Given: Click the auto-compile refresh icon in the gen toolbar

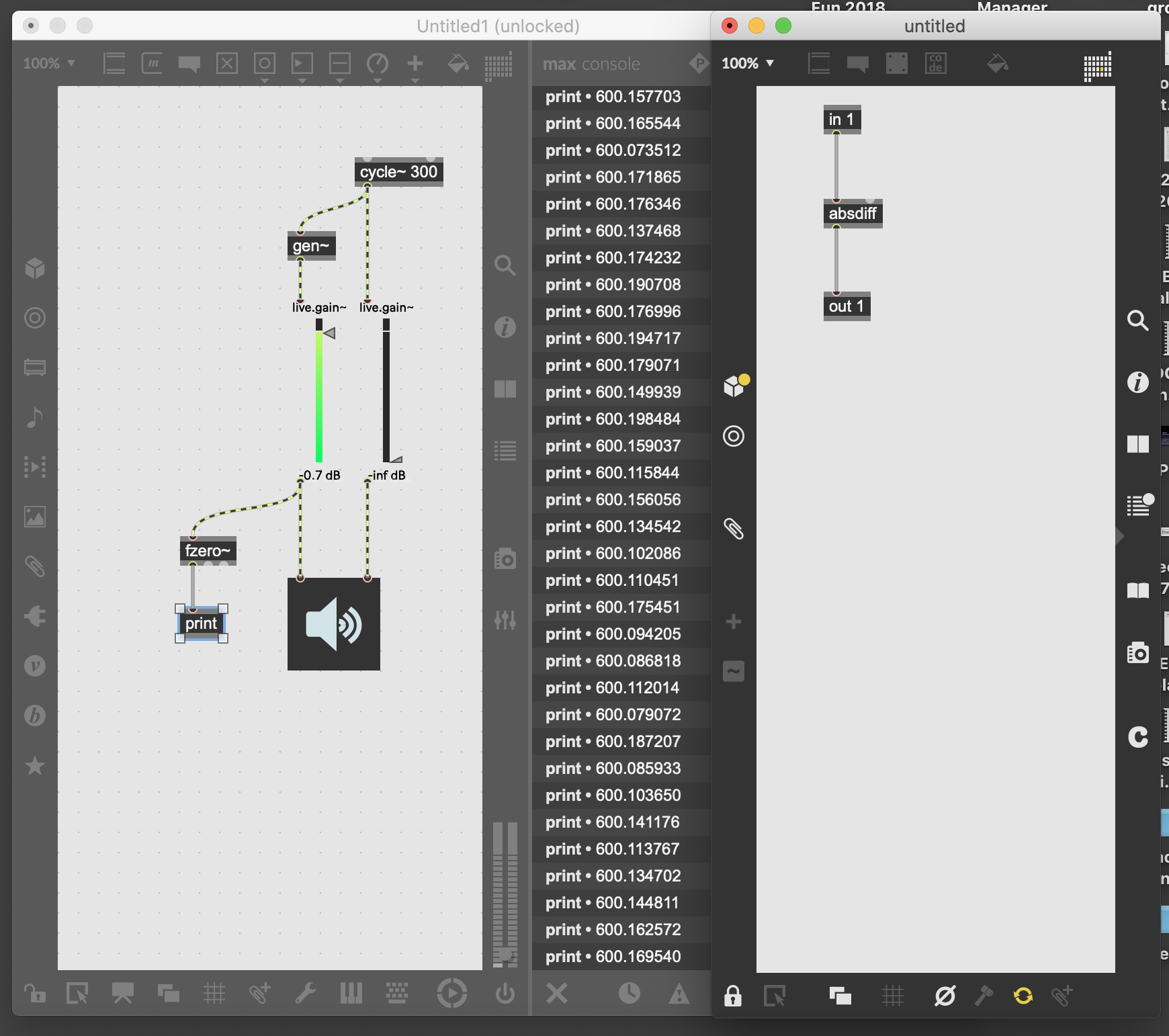Looking at the screenshot, I should click(x=1023, y=995).
